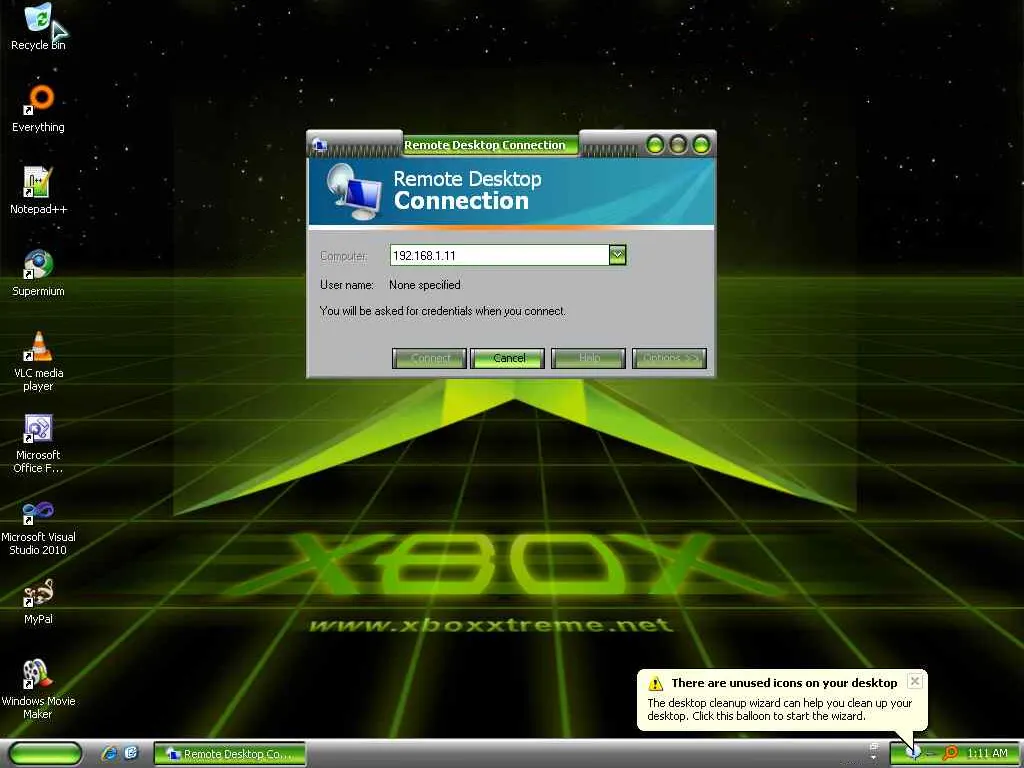Click the Connect button
Viewport: 1024px width, 768px height.
(429, 358)
